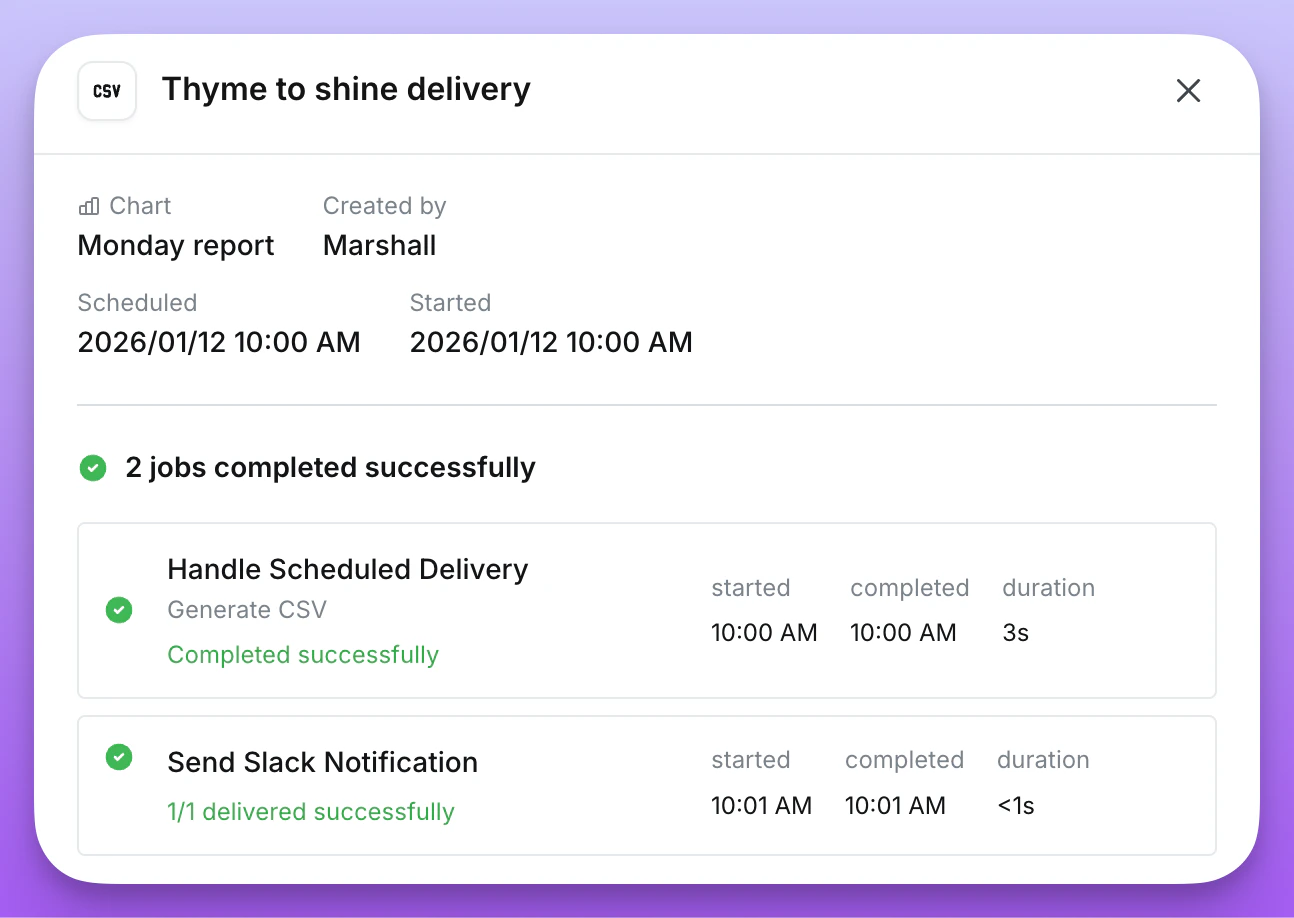Click the 1/1 delivered successfully status

tap(310, 812)
